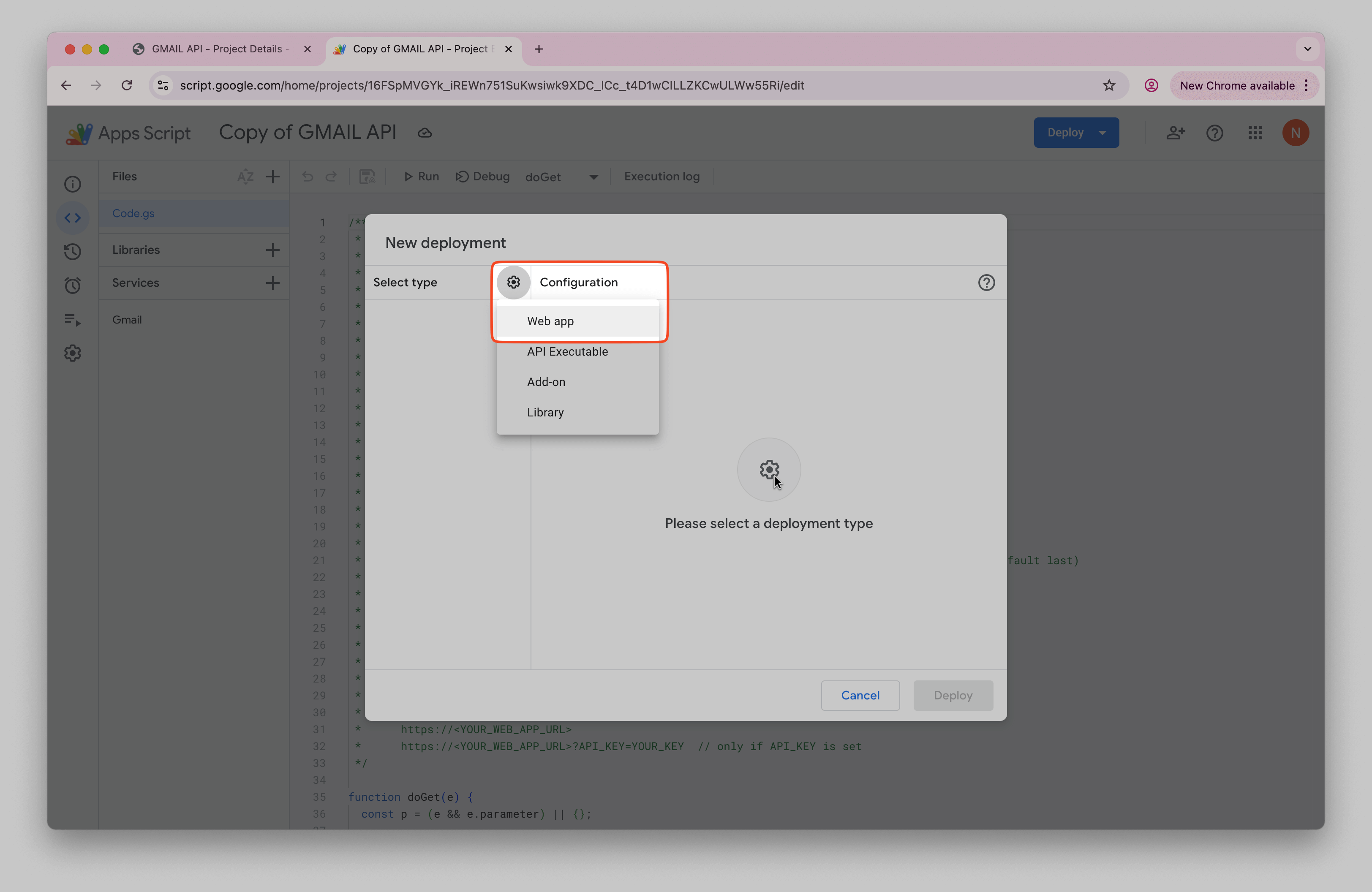Add a new file with plus icon
Image resolution: width=1372 pixels, height=892 pixels.
click(273, 176)
